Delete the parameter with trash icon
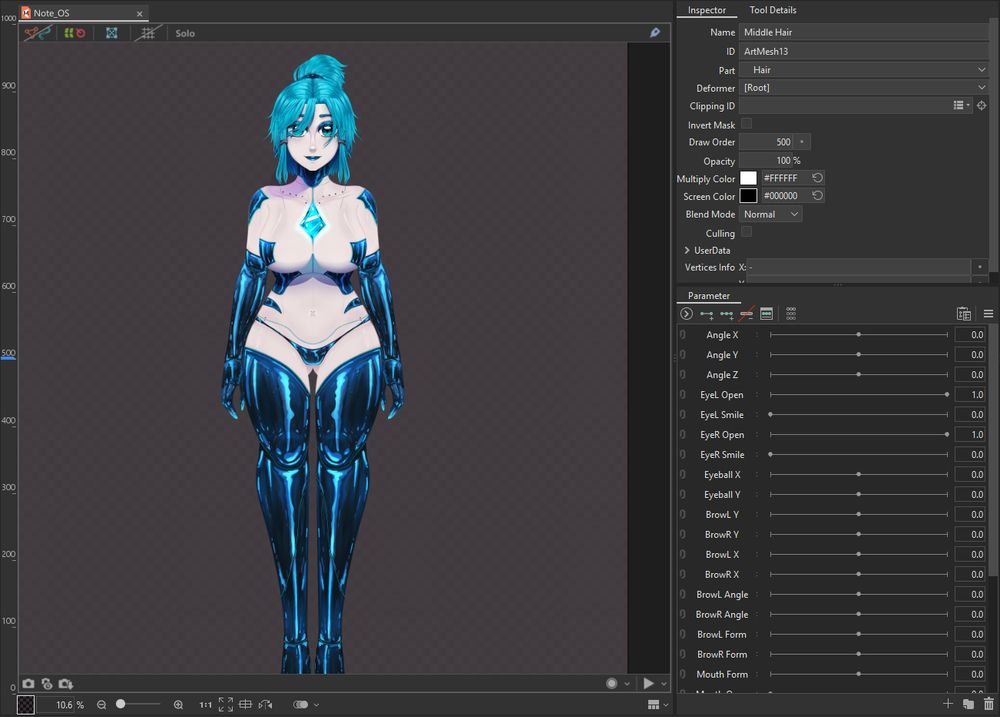Image resolution: width=1000 pixels, height=717 pixels. click(989, 704)
